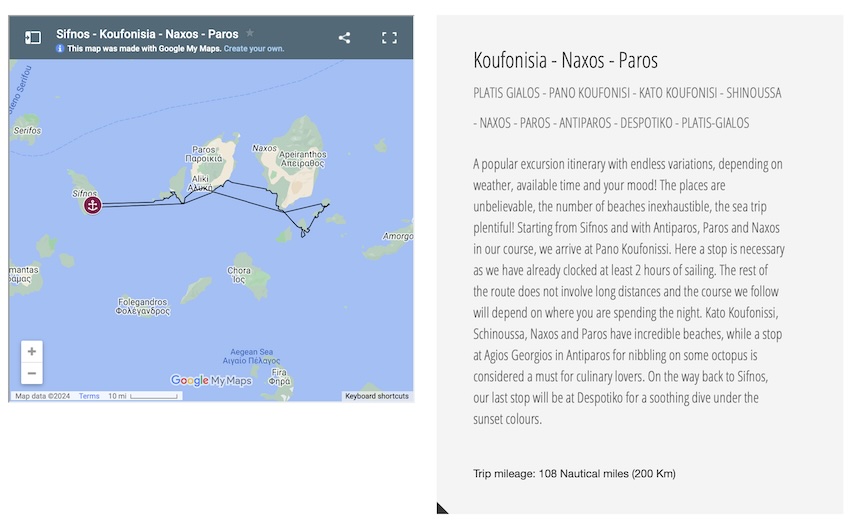Image resolution: width=850 pixels, height=521 pixels.
Task: Click the Fira Φηρά label on the map
Action: [279, 377]
